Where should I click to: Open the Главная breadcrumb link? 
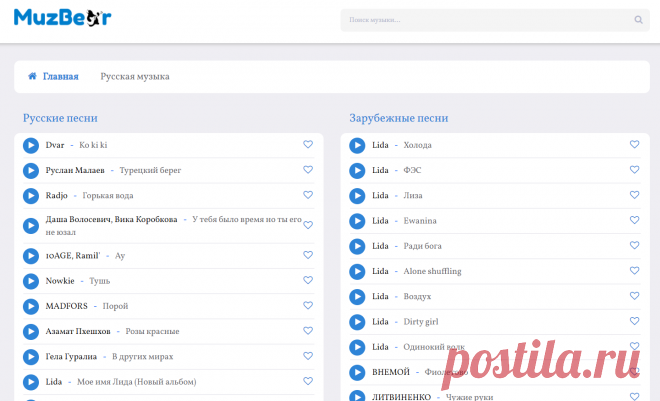click(x=60, y=76)
